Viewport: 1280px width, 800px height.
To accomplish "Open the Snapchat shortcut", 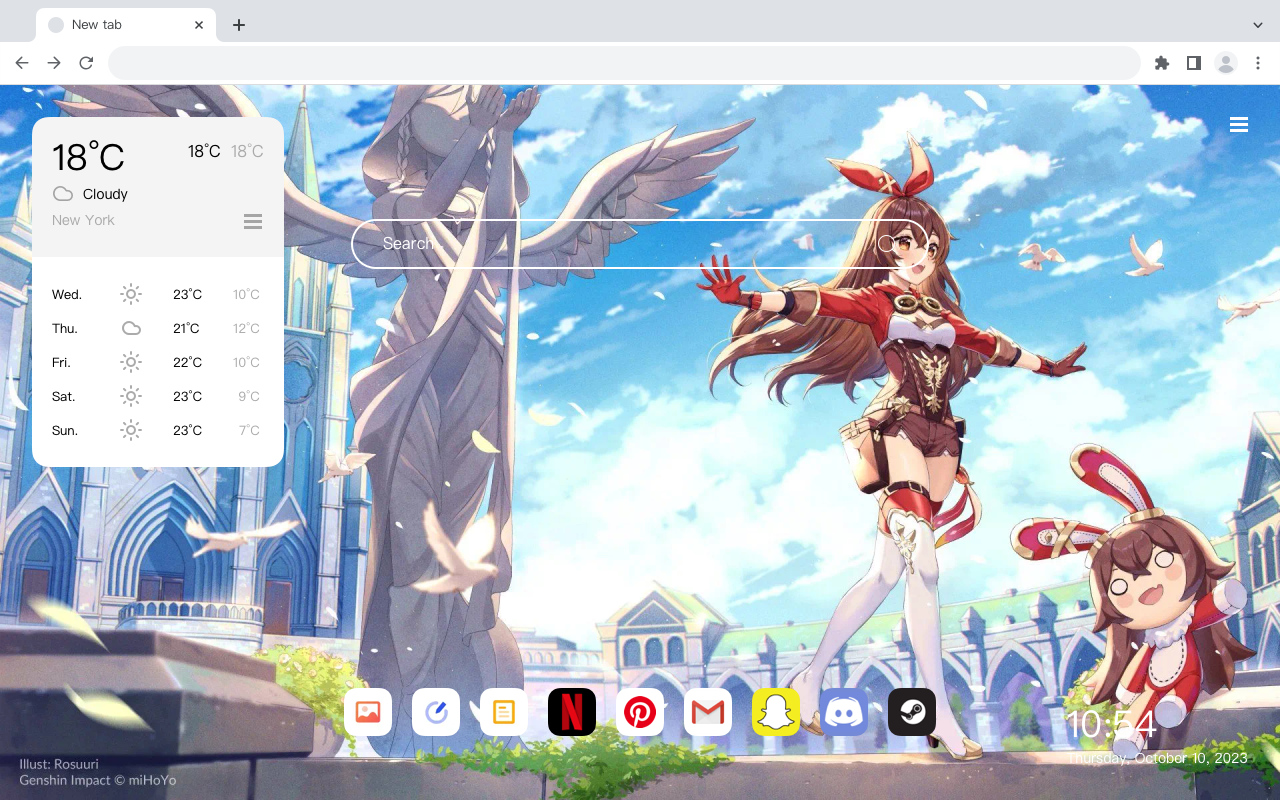I will tap(776, 712).
